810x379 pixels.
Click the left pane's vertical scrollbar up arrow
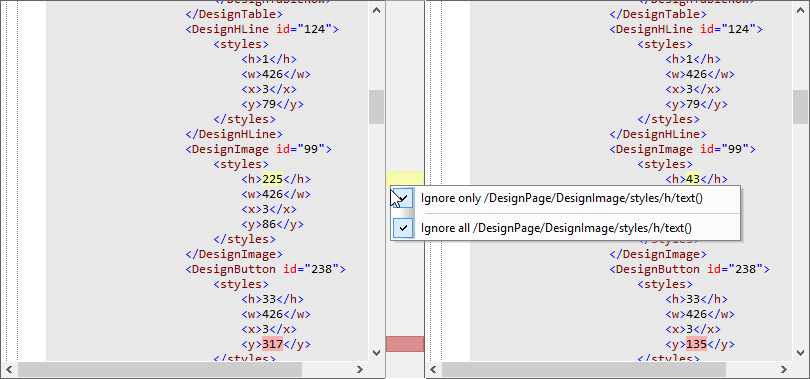coord(376,9)
